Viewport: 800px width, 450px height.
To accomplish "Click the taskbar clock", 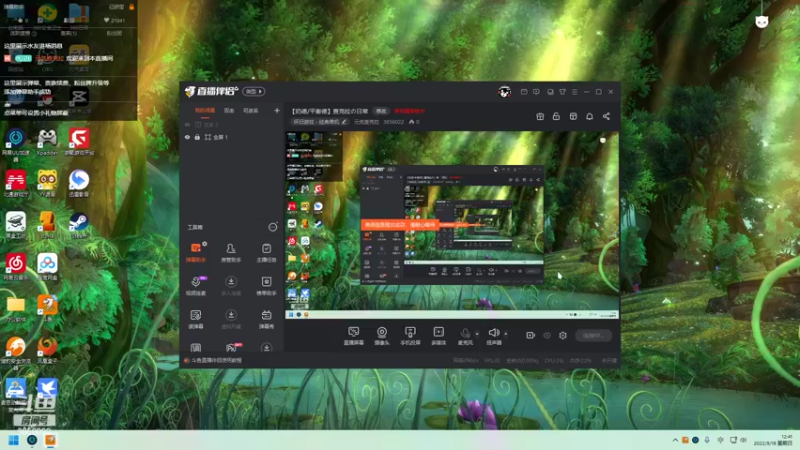I will pos(772,440).
